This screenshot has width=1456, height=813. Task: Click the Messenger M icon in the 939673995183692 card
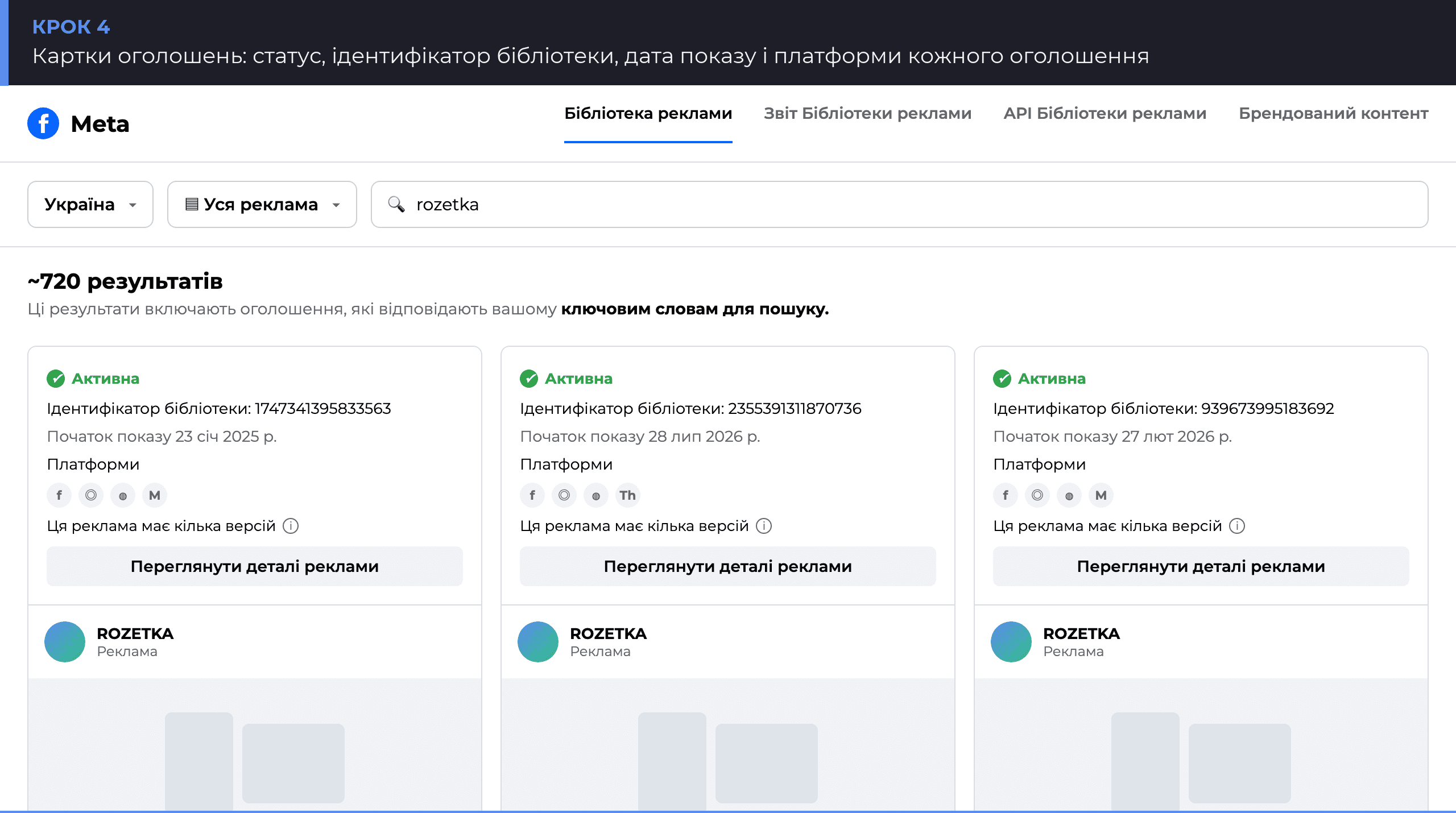(1101, 495)
